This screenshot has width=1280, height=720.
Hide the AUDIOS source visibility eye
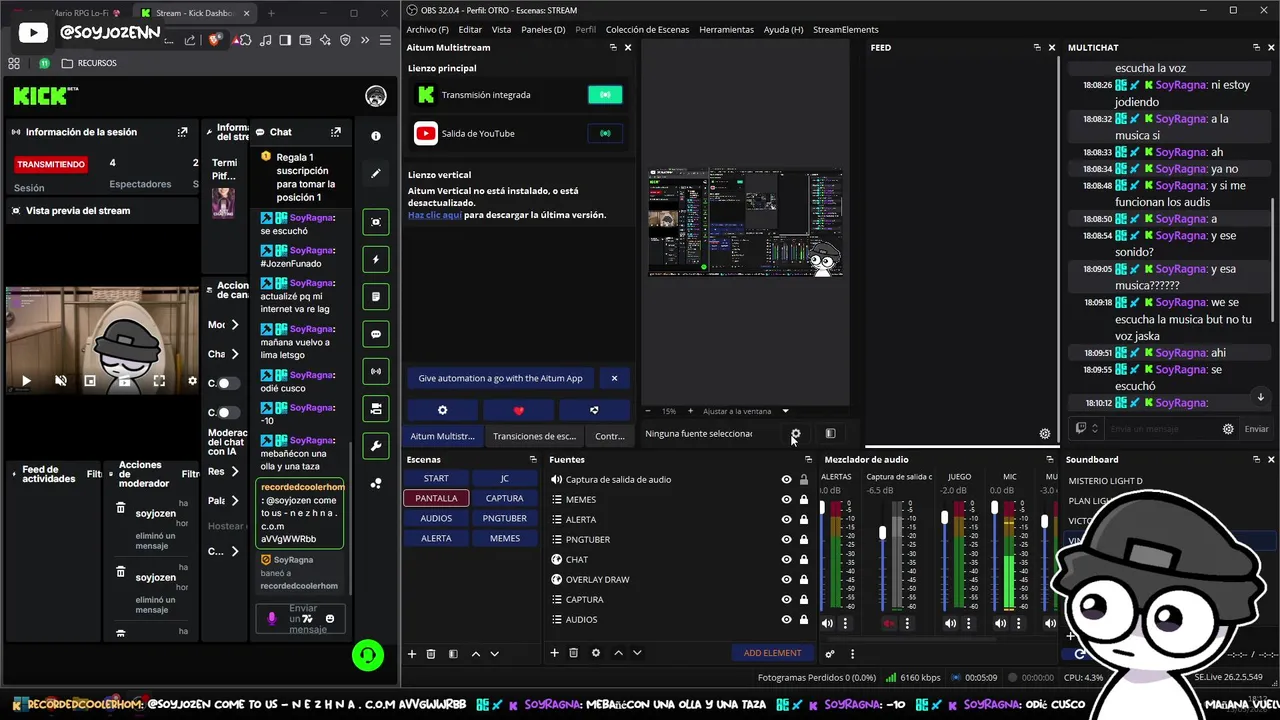(x=786, y=620)
